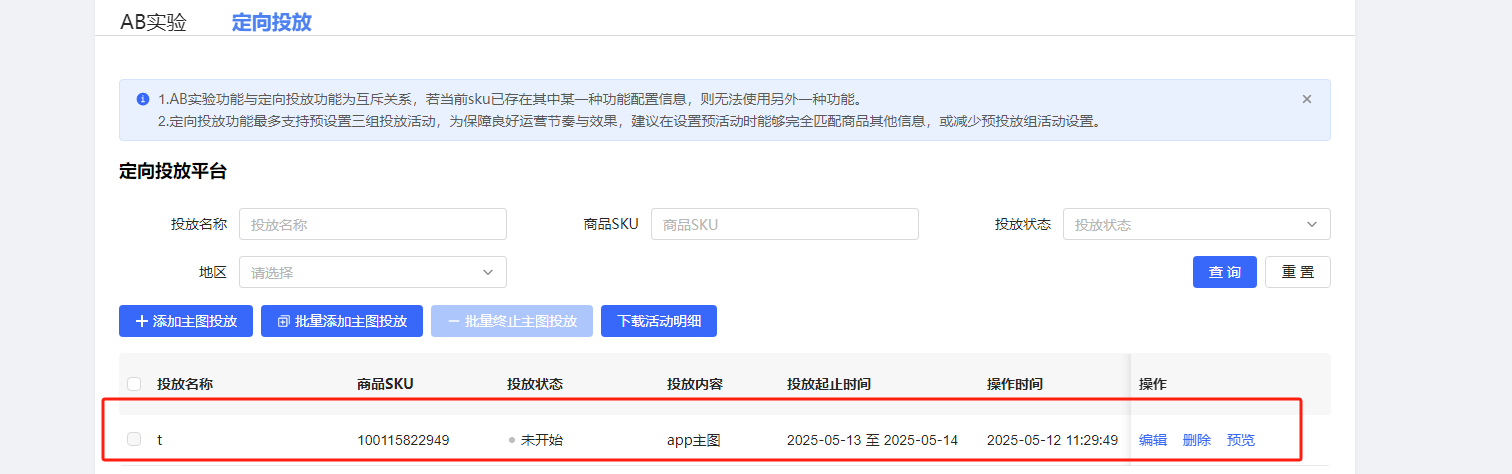Switch to the AB实验 tab

click(153, 22)
